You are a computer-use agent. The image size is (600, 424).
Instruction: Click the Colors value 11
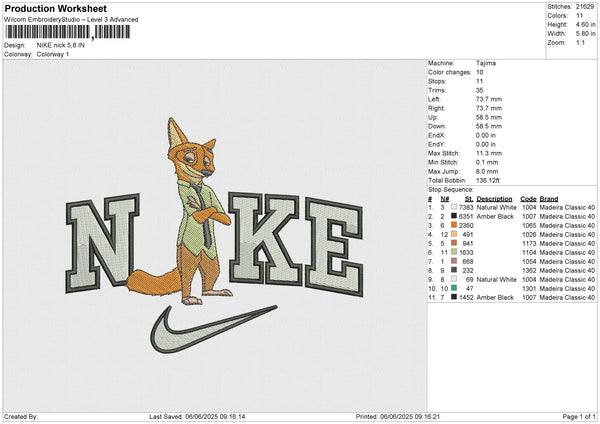point(579,16)
